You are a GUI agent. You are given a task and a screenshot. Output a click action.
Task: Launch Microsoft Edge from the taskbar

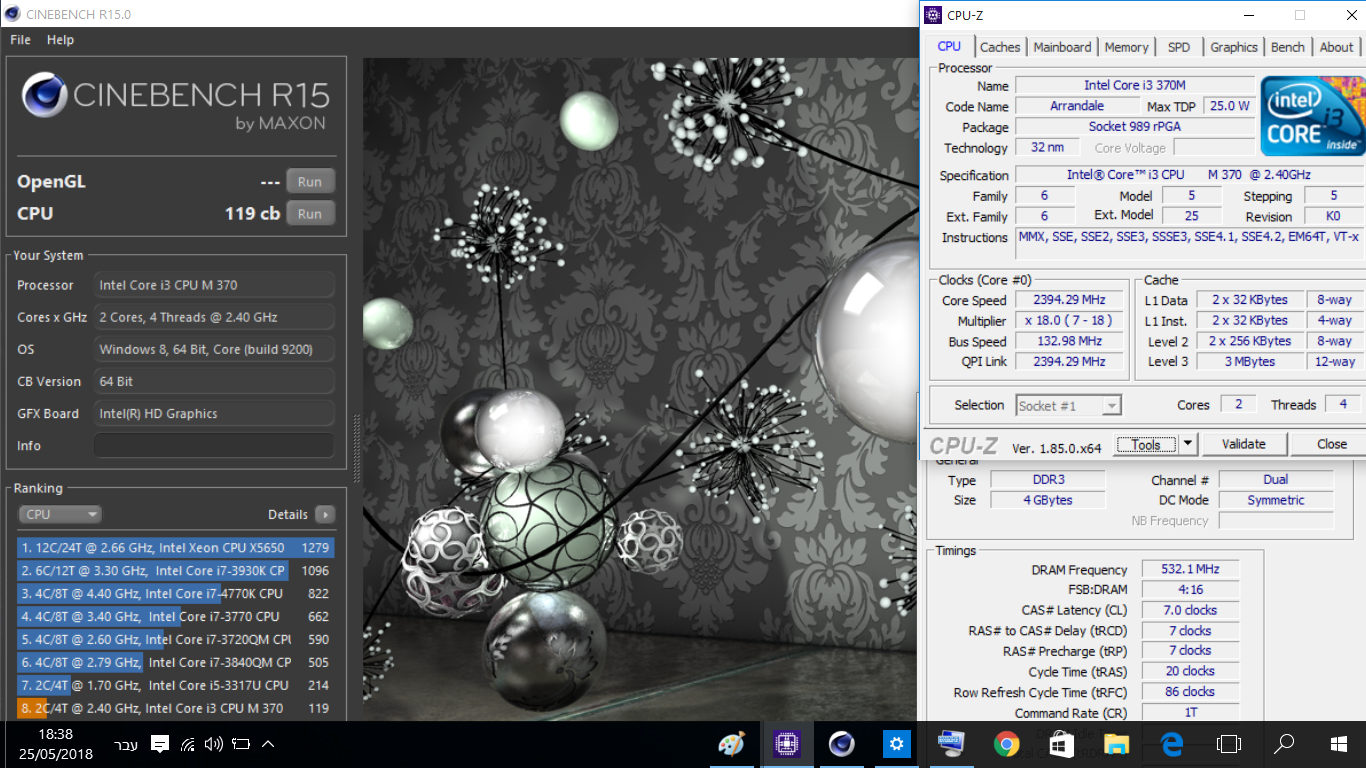[1171, 744]
